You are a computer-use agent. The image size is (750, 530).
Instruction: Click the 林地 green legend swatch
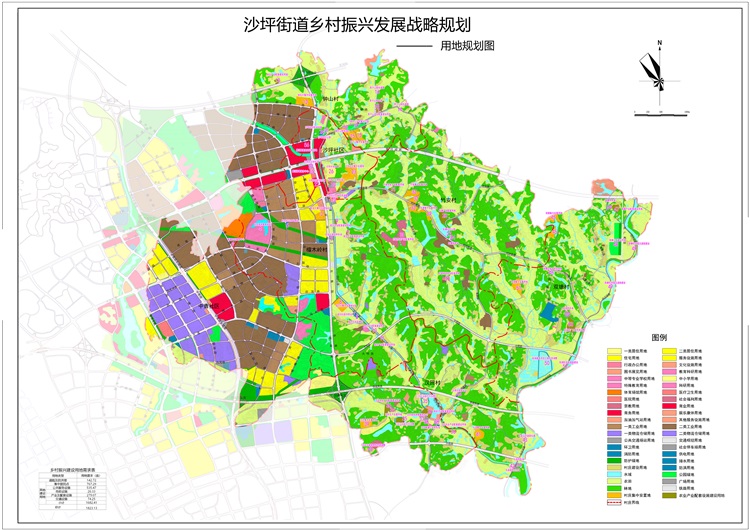tap(614, 488)
